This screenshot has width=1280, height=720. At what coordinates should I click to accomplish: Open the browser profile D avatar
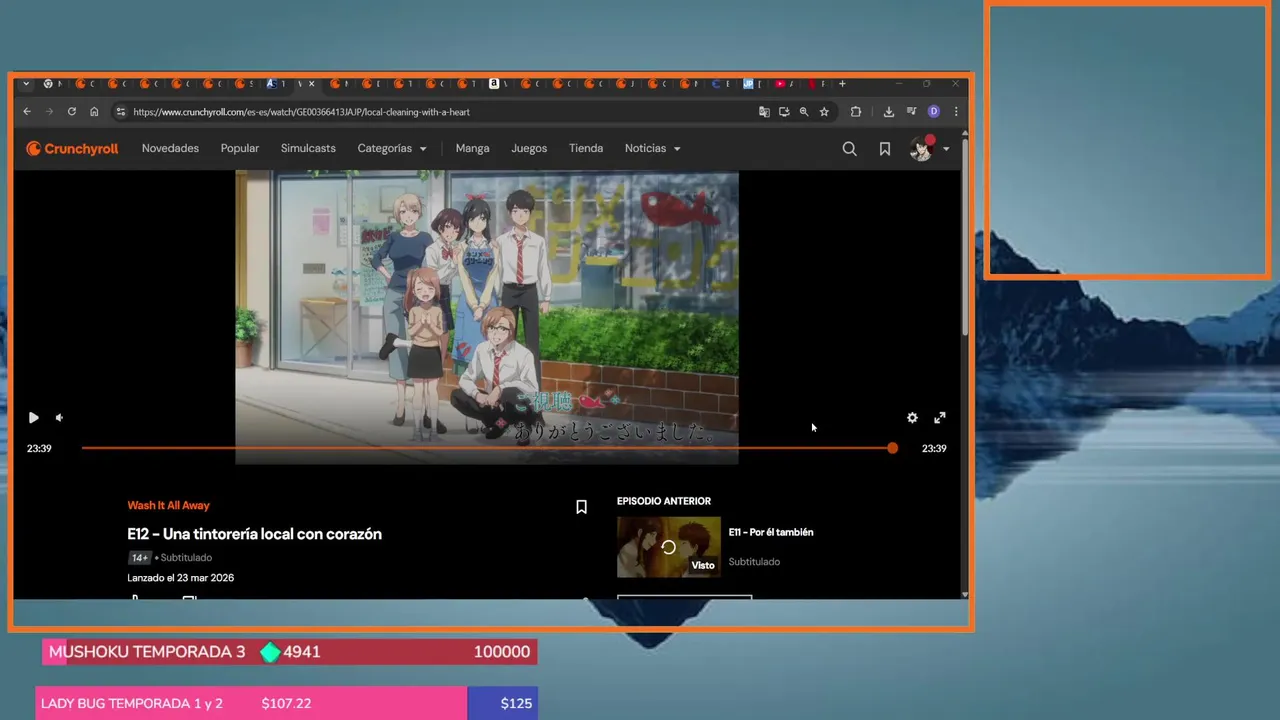coord(934,112)
